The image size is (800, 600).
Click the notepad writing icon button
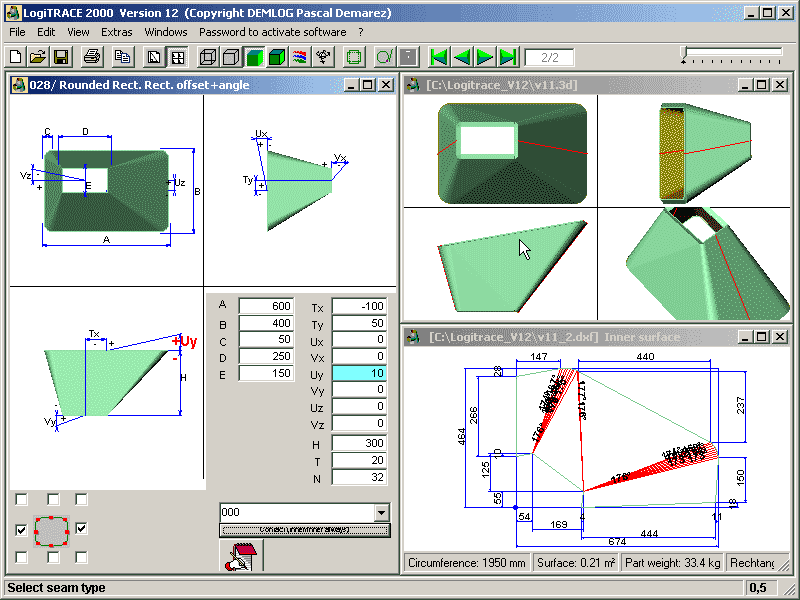pyautogui.click(x=241, y=556)
